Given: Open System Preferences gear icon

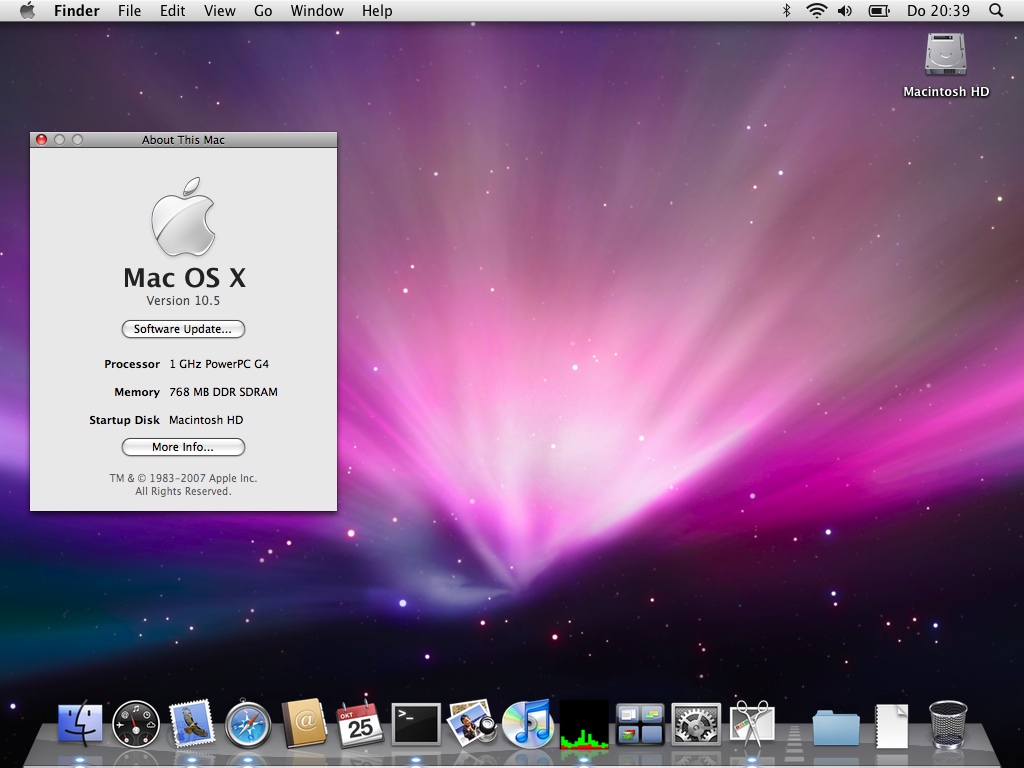Looking at the screenshot, I should 696,724.
